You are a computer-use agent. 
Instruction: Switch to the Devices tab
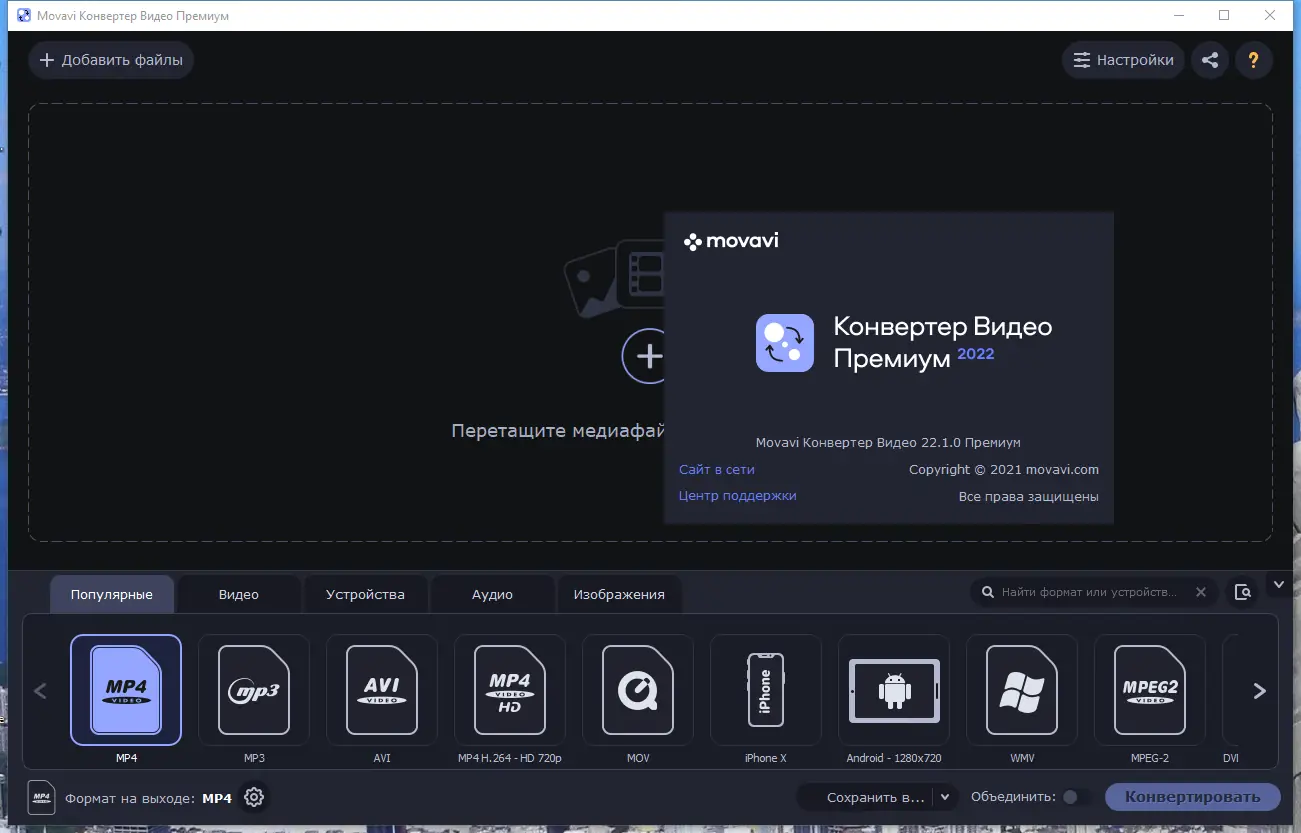click(x=365, y=594)
